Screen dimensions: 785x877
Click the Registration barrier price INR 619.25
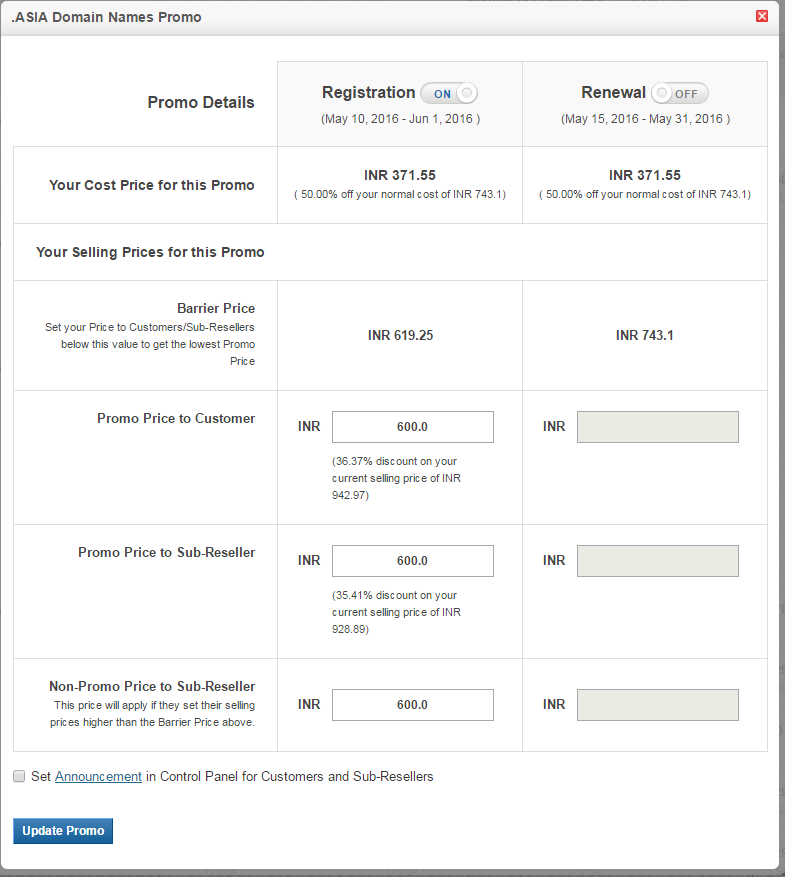[400, 336]
